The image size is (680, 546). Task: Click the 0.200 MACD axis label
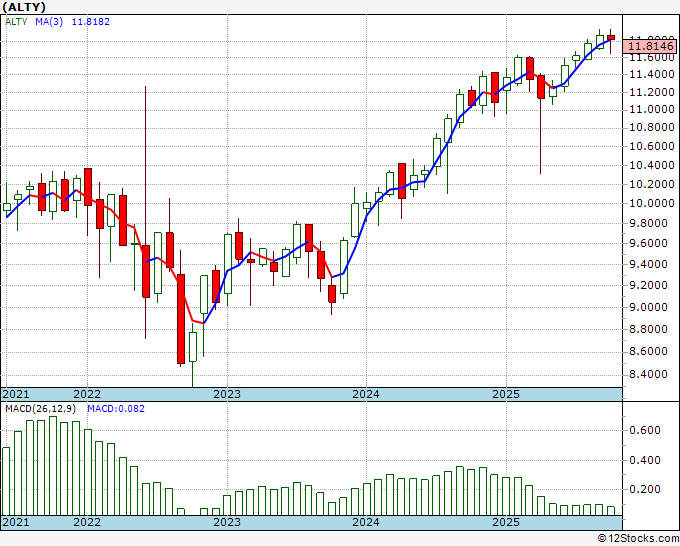[x=645, y=489]
